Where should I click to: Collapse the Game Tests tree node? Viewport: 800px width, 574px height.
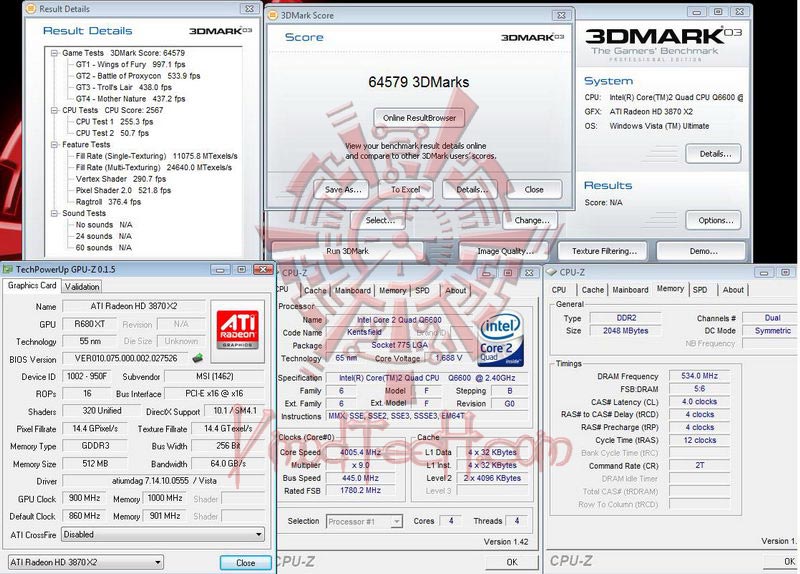pos(54,53)
